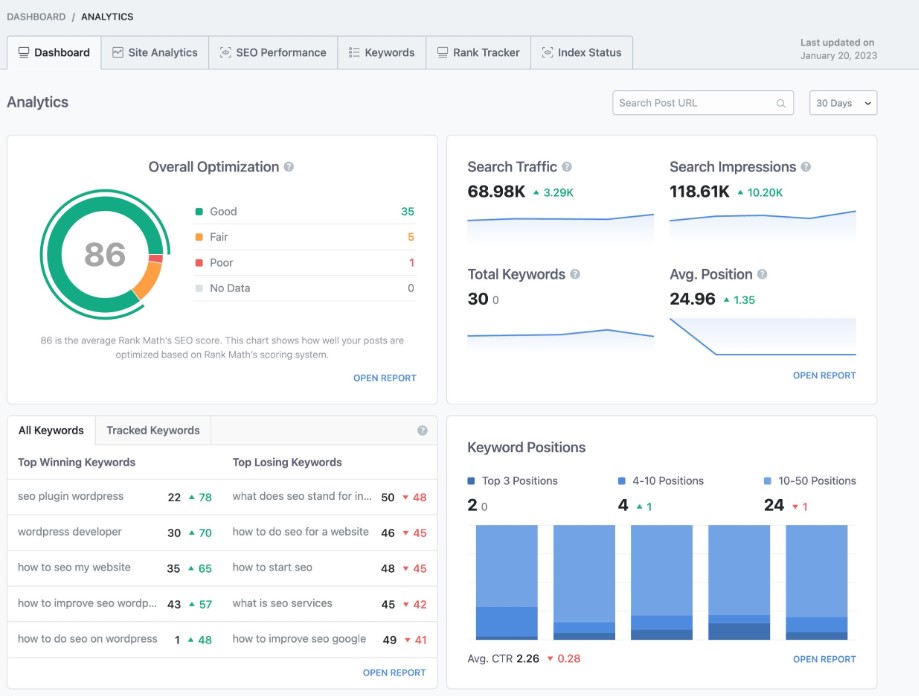Go to the Keywords tab
The image size is (919, 696).
[382, 52]
